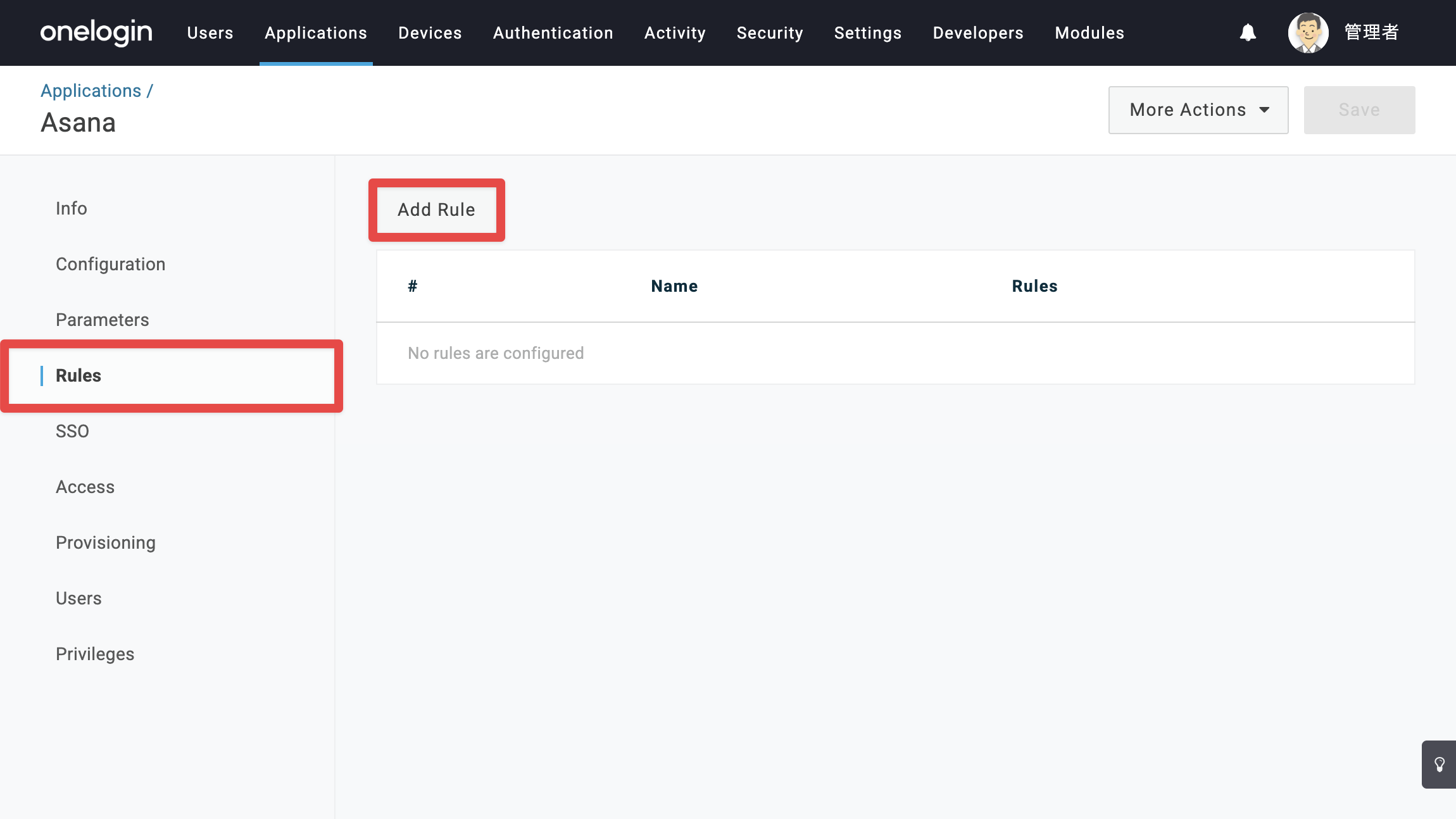Click the 管理者 account name
This screenshot has height=819, width=1456.
pyautogui.click(x=1371, y=32)
